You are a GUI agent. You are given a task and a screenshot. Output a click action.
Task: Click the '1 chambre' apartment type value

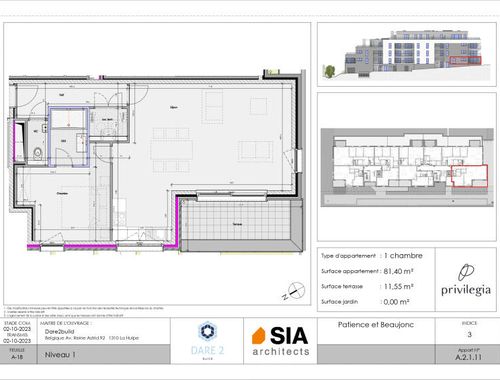[x=403, y=256]
